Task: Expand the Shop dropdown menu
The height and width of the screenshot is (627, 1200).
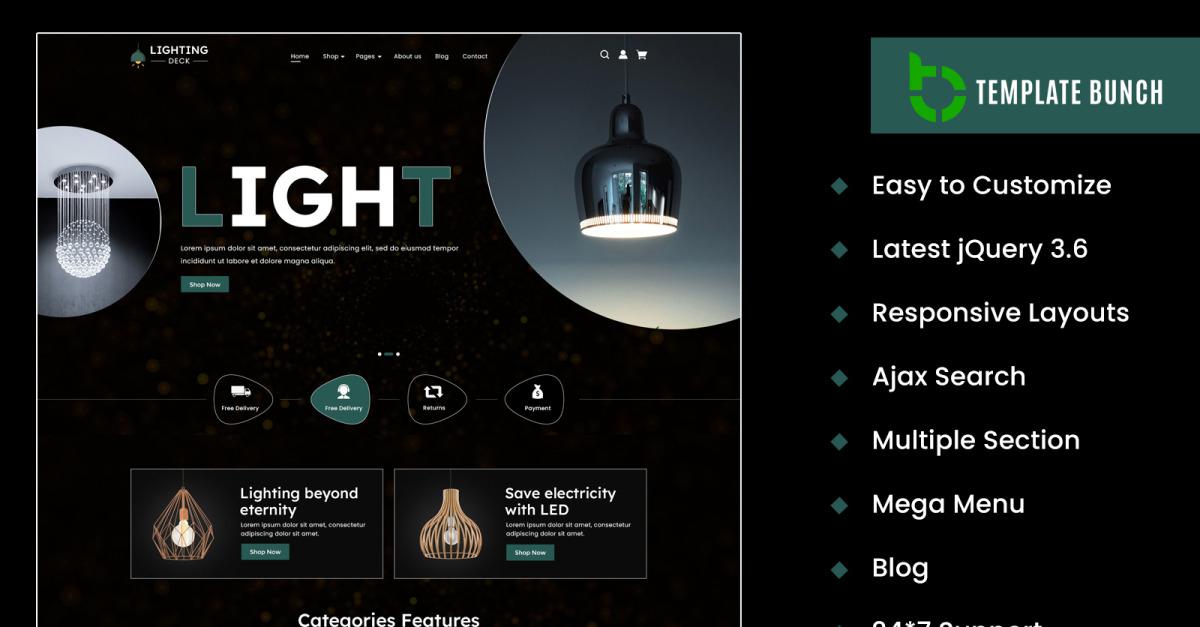Action: (333, 56)
